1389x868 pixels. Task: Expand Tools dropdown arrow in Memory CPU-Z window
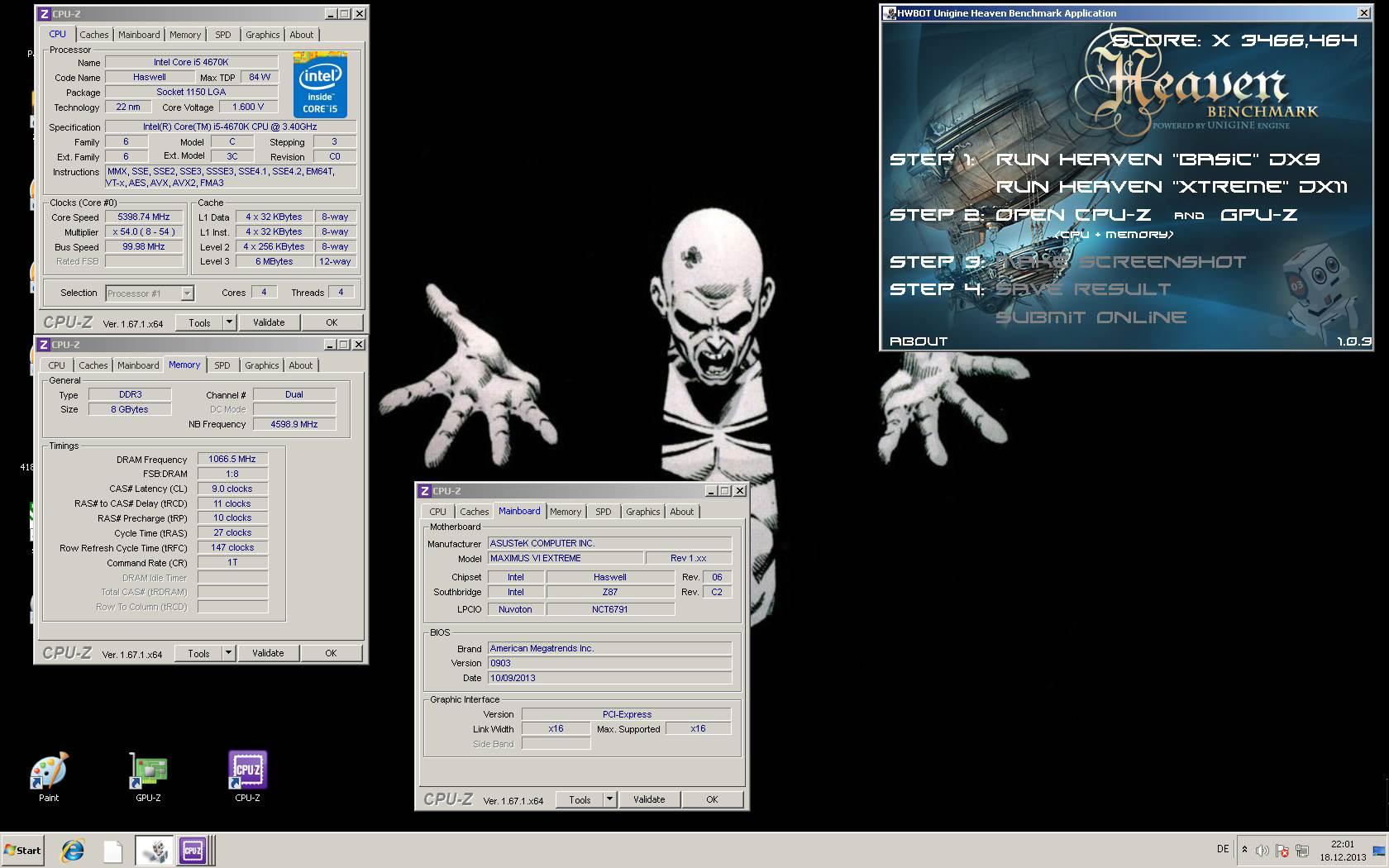229,653
